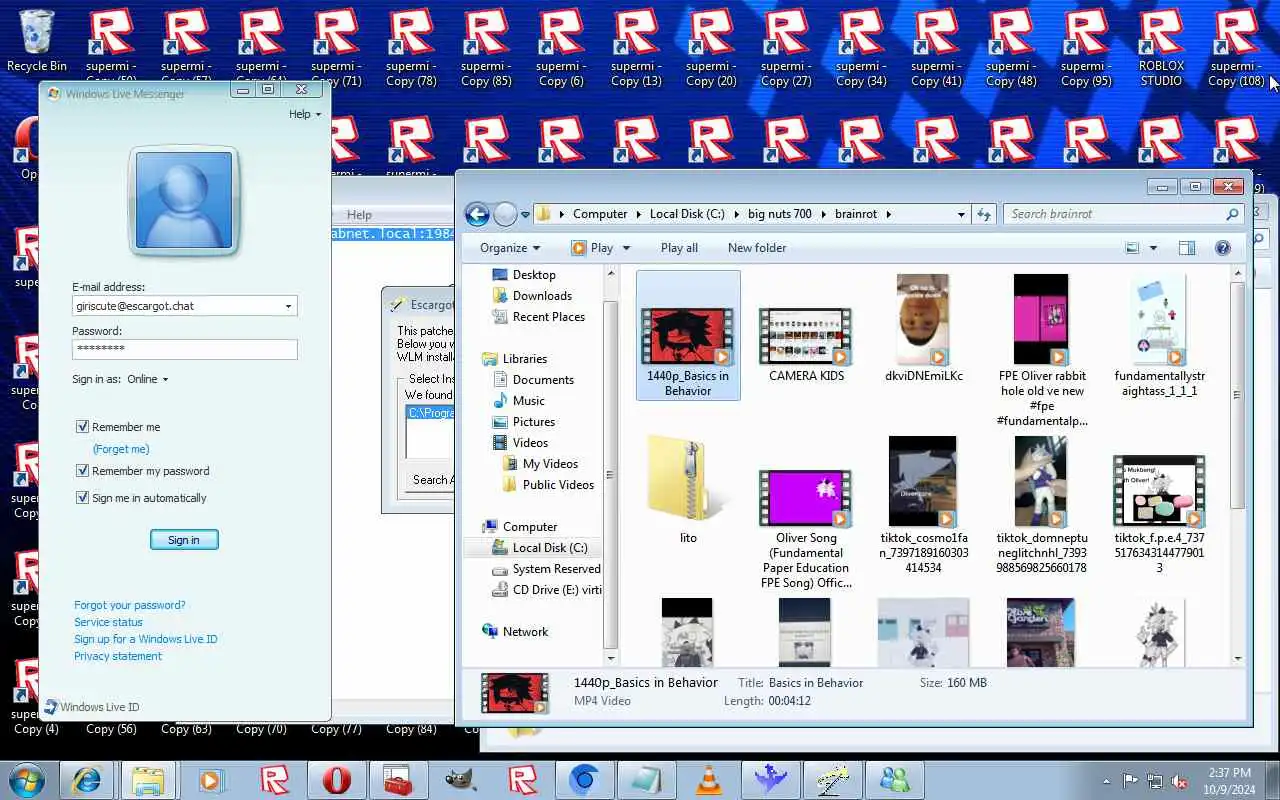Open Help menu in the background window
This screenshot has width=1280, height=800.
point(359,215)
